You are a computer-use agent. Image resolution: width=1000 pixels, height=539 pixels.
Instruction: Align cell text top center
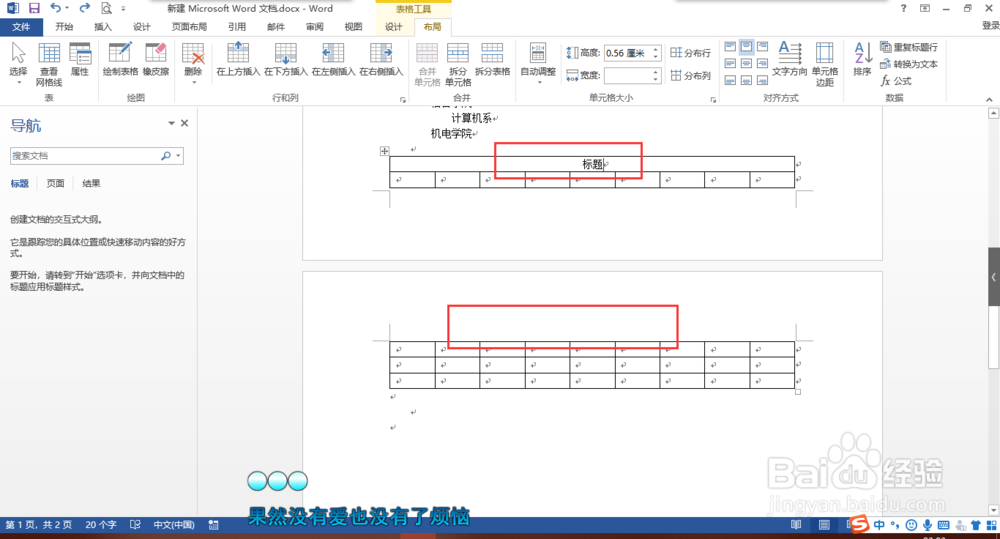[746, 47]
